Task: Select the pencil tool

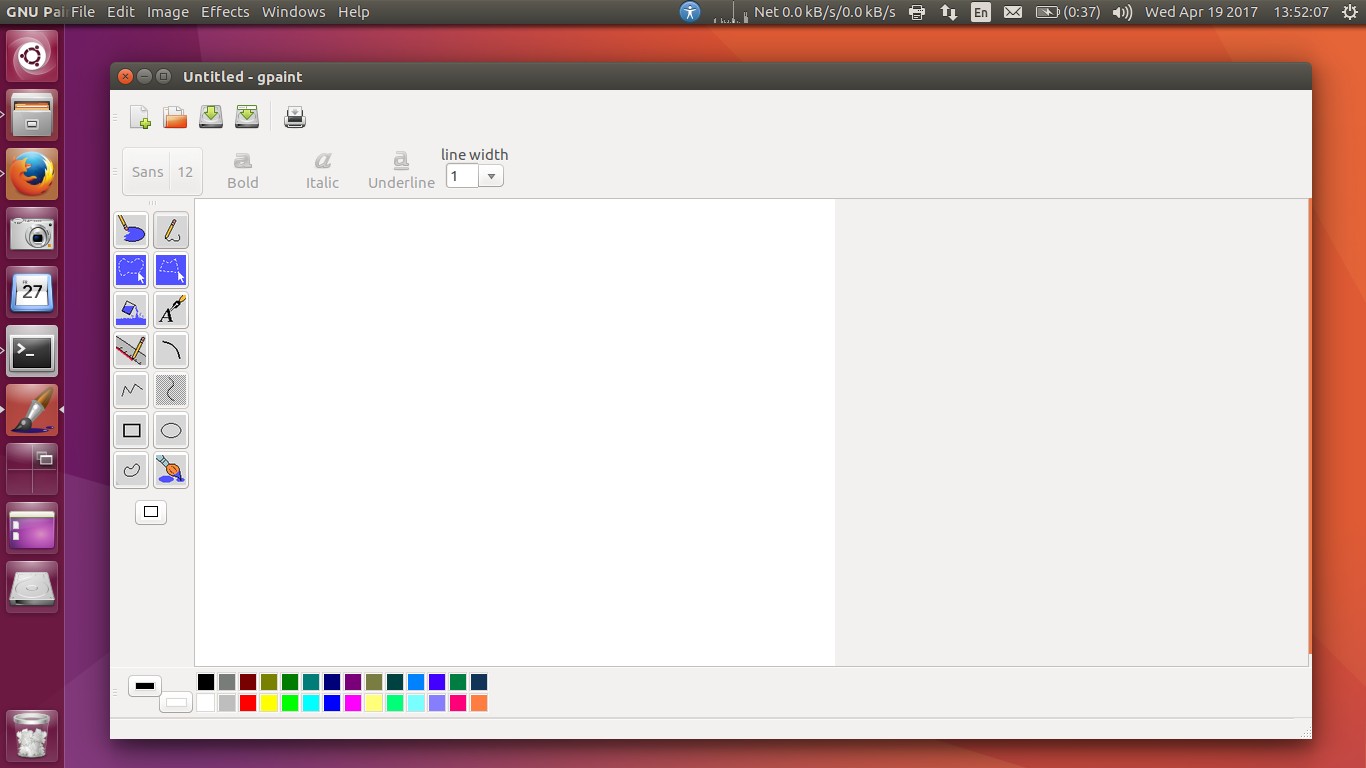Action: click(x=171, y=230)
